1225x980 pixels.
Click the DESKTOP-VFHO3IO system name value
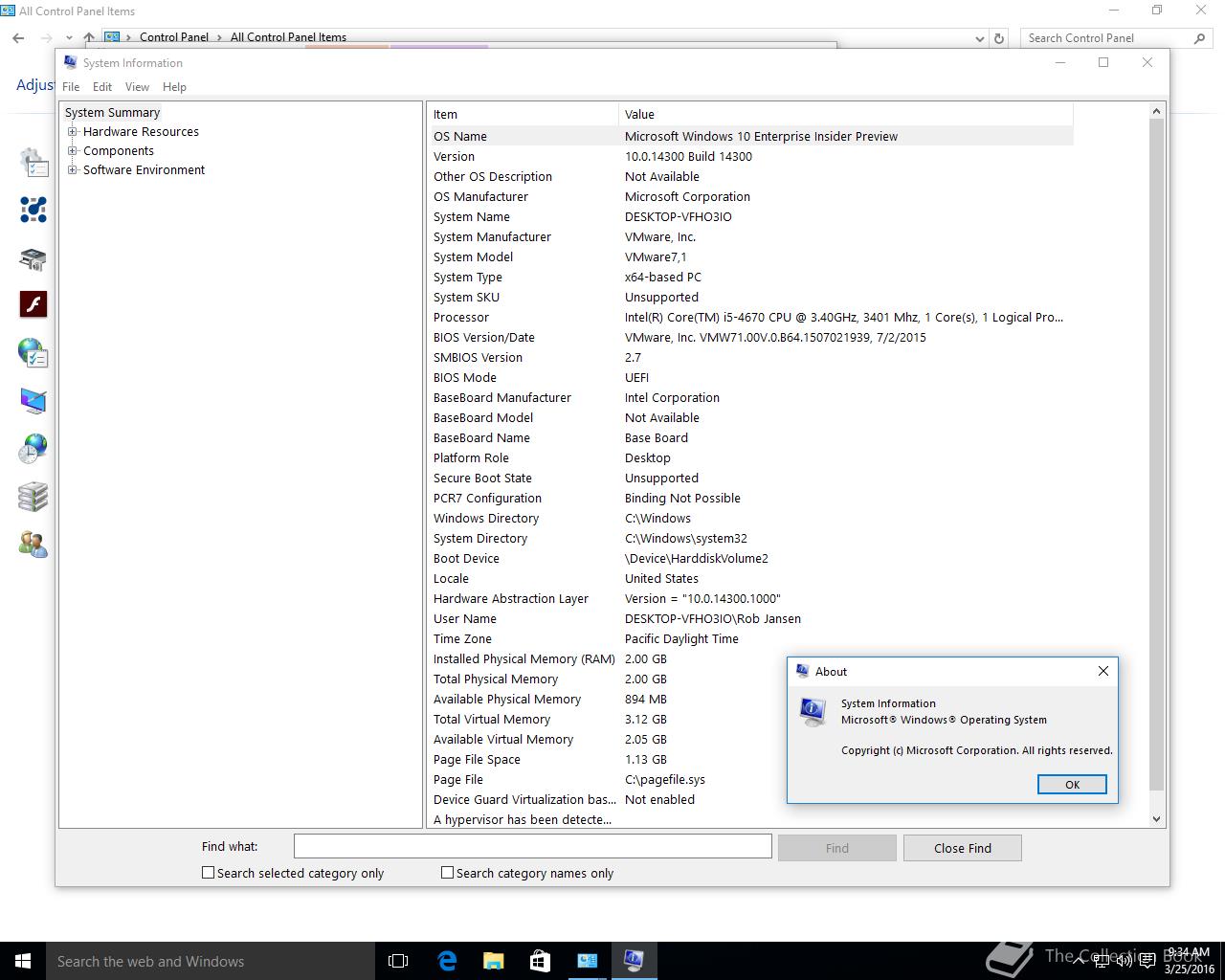[679, 217]
